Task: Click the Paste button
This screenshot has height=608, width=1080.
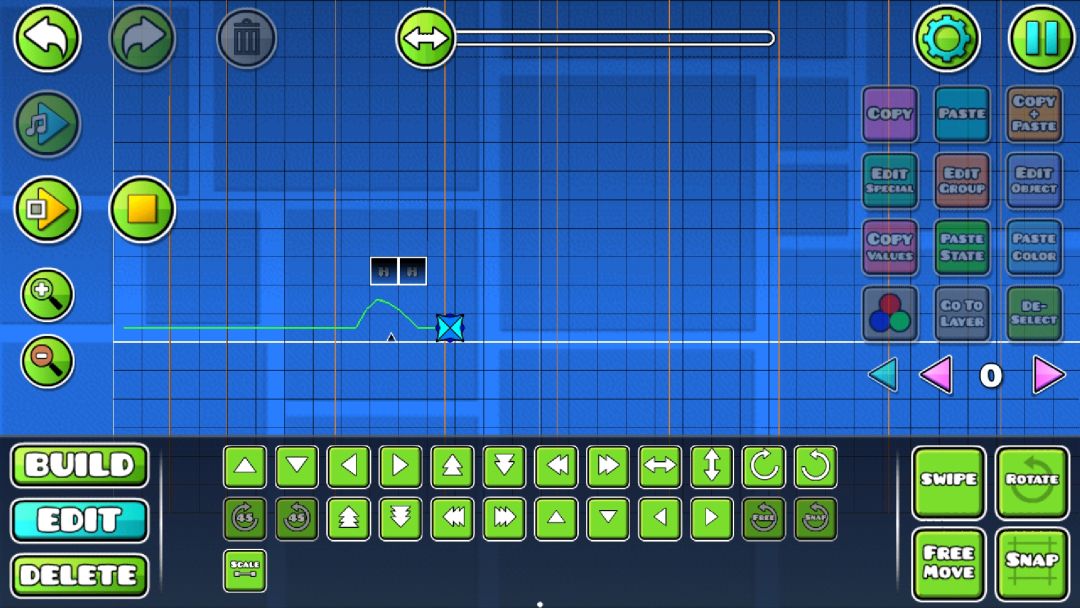Action: click(x=962, y=114)
